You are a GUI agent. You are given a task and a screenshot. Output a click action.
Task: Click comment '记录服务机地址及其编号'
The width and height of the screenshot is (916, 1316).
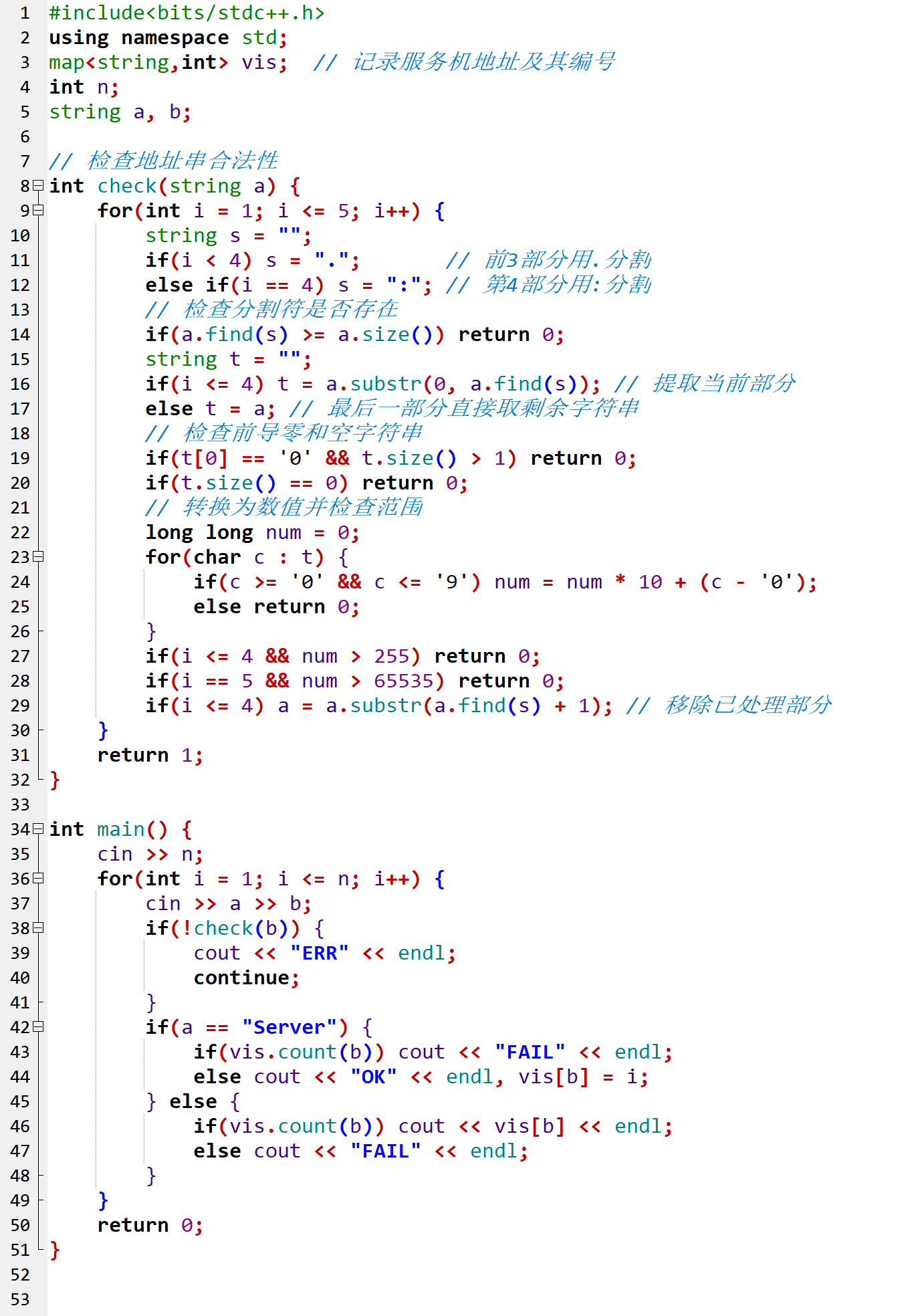(x=483, y=62)
